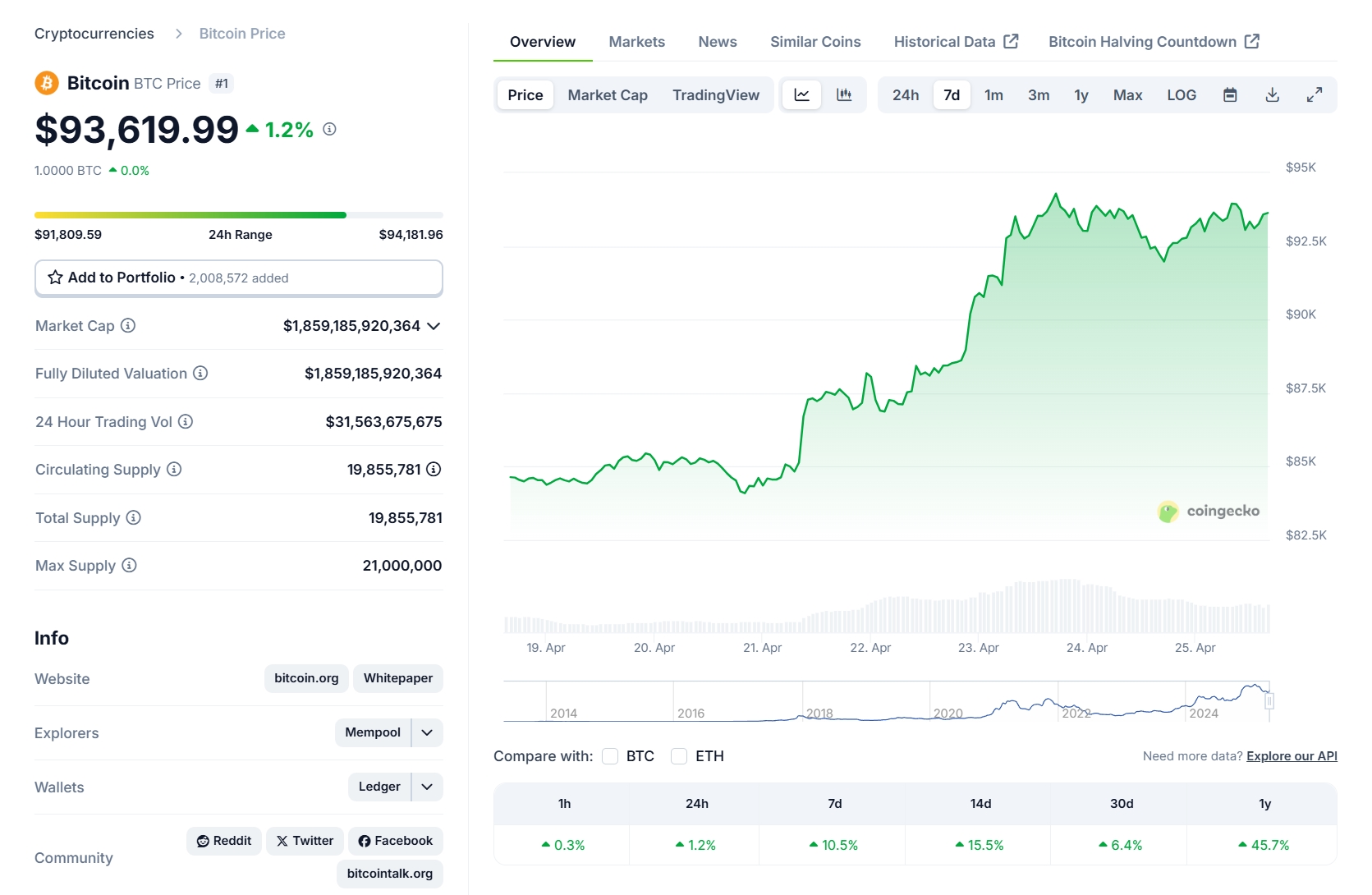
Task: Set chart range to 3m
Action: tap(1039, 95)
